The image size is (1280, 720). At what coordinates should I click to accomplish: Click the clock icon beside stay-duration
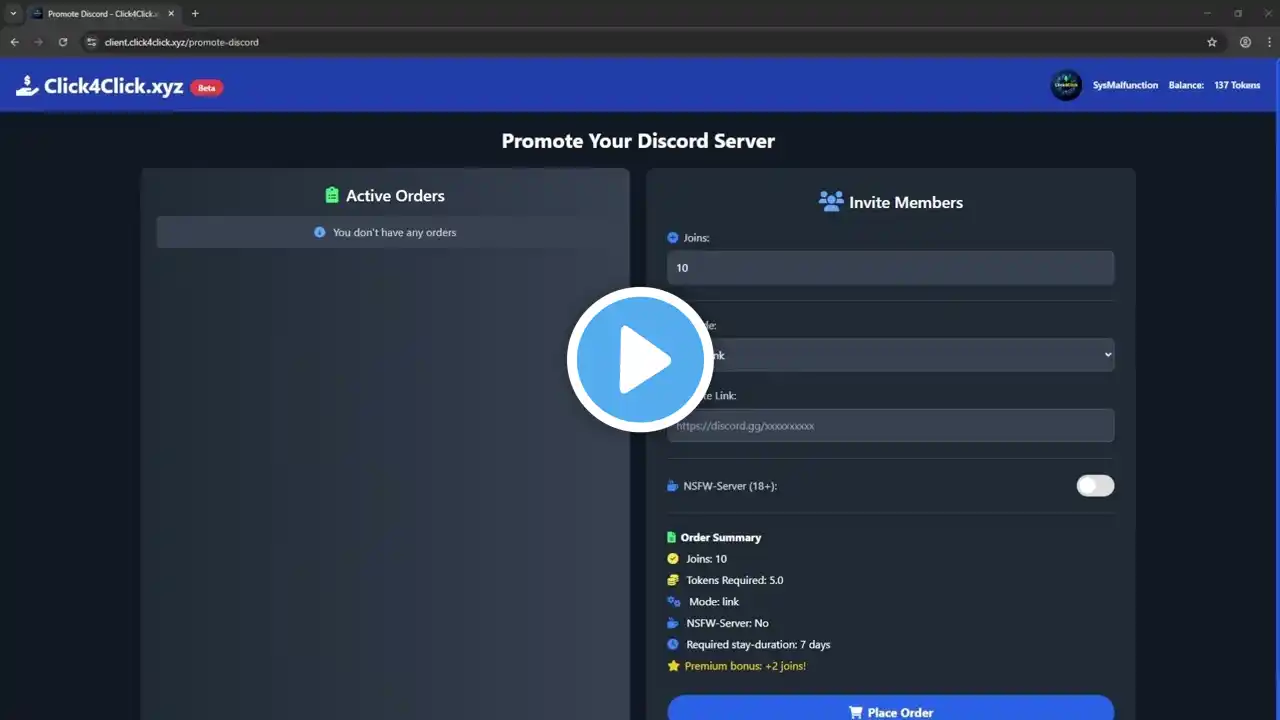[673, 645]
